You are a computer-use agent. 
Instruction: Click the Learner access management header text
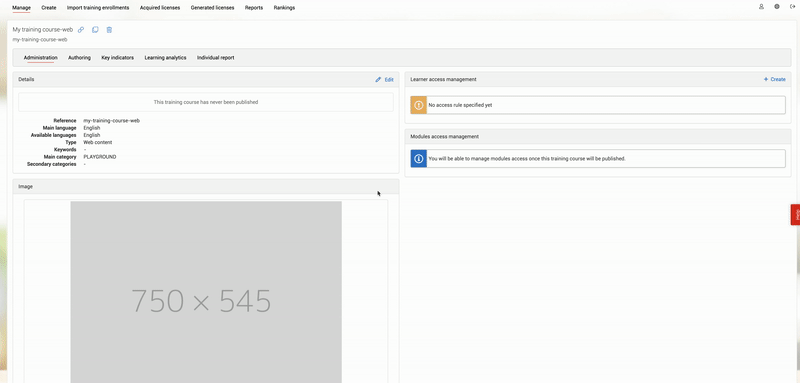click(x=443, y=80)
